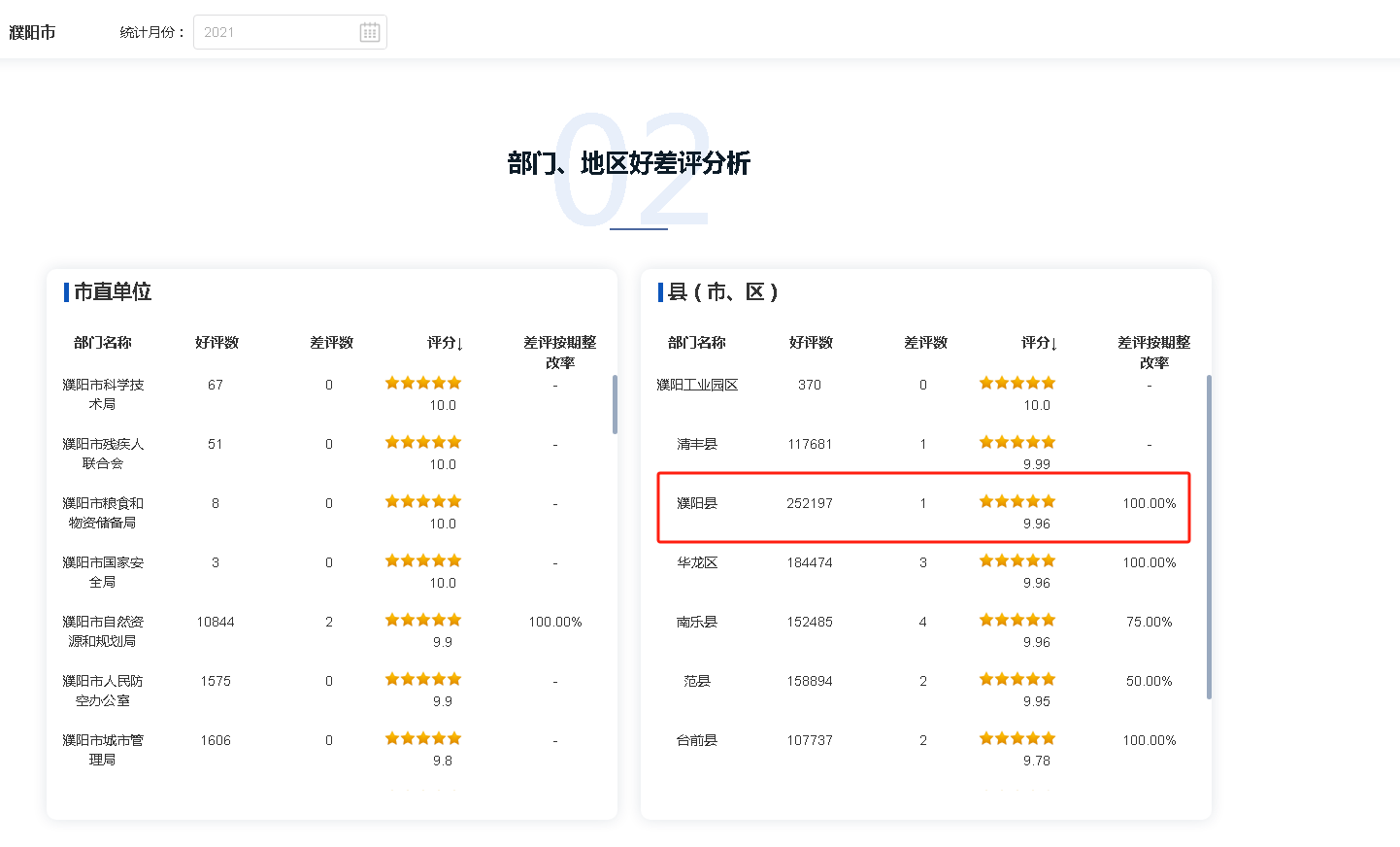The height and width of the screenshot is (847, 1400).
Task: Click star rating for 濮阳市残疾人联合会
Action: pos(423,442)
